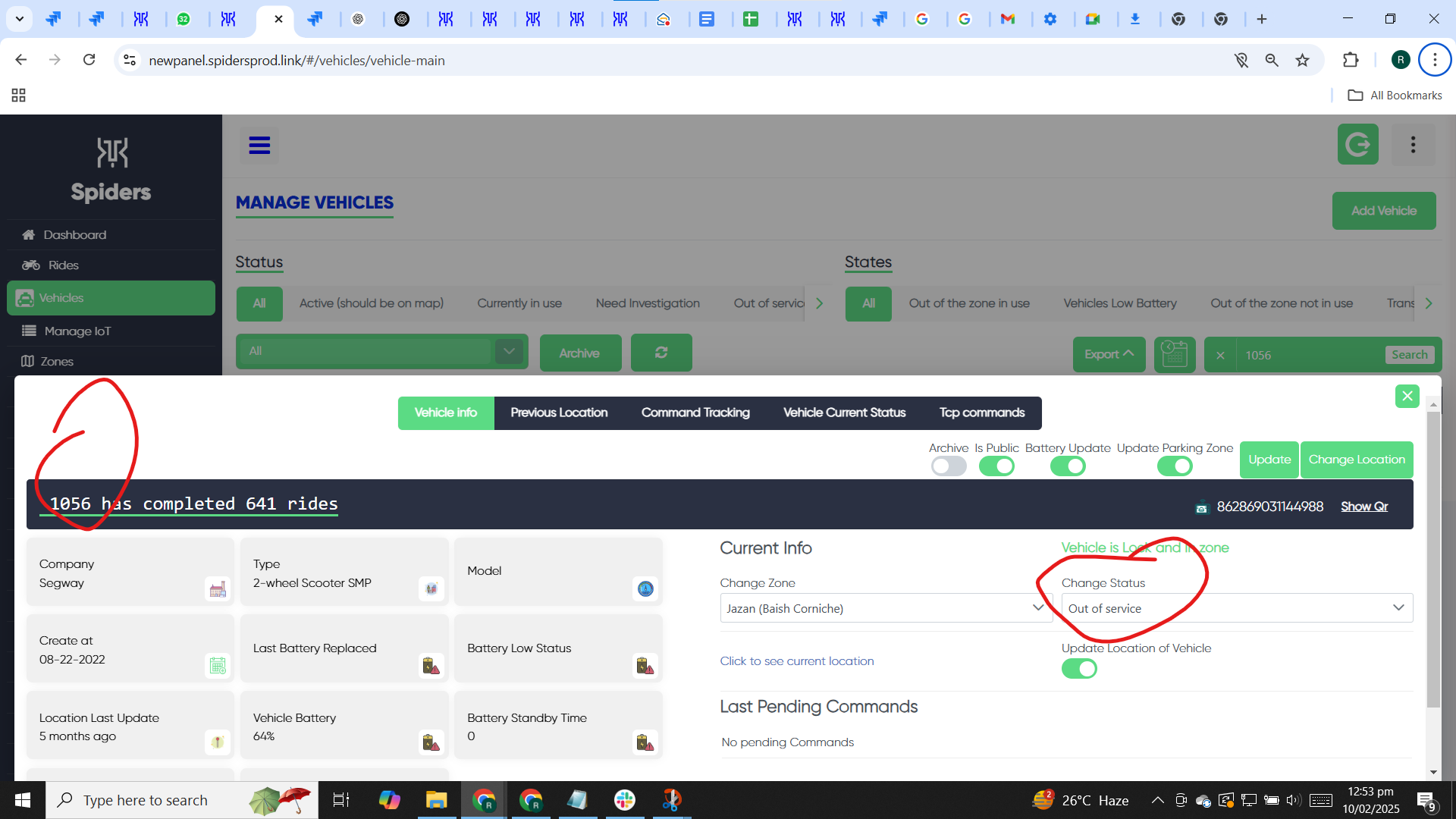Click to see current location link
Viewport: 1456px width, 819px height.
click(796, 661)
